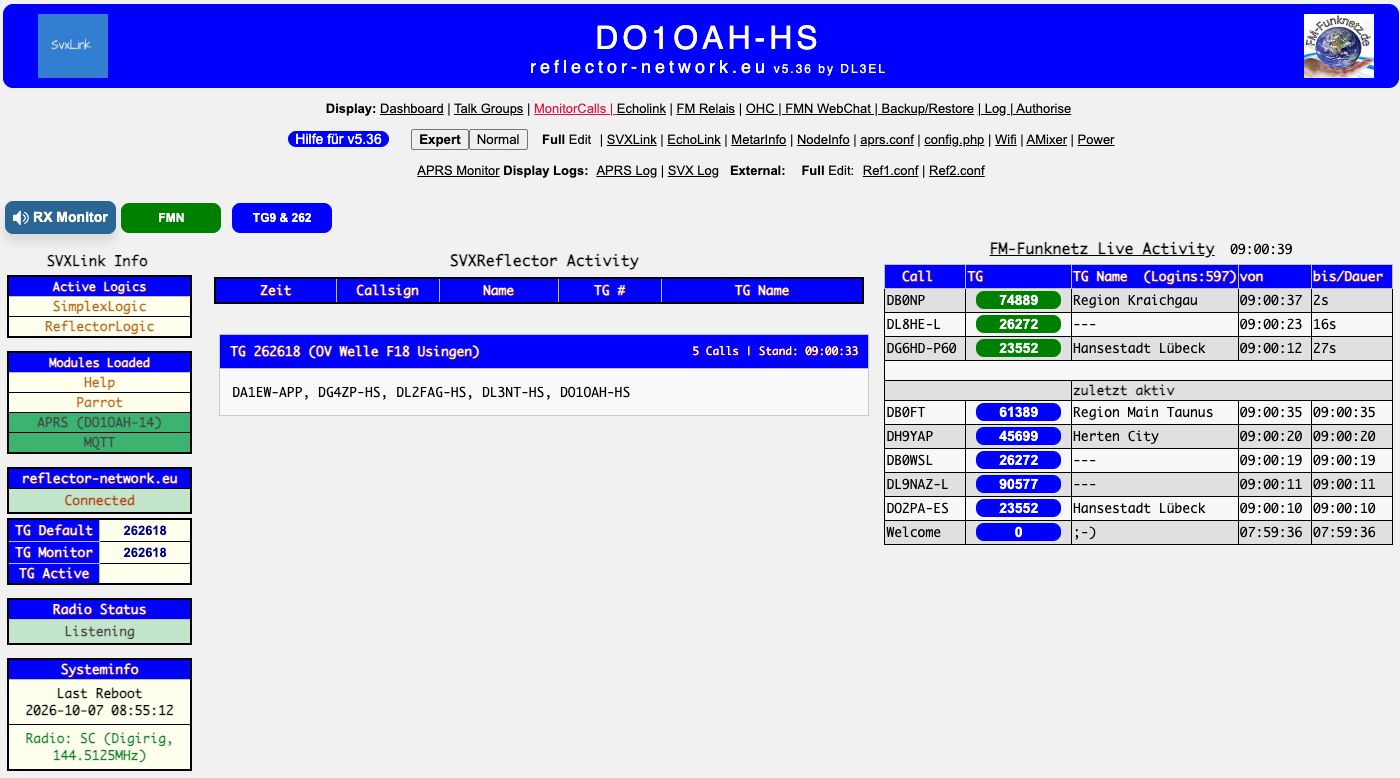Open the Hilfe für v5.36 help badge
This screenshot has height=778, width=1400.
(x=338, y=139)
